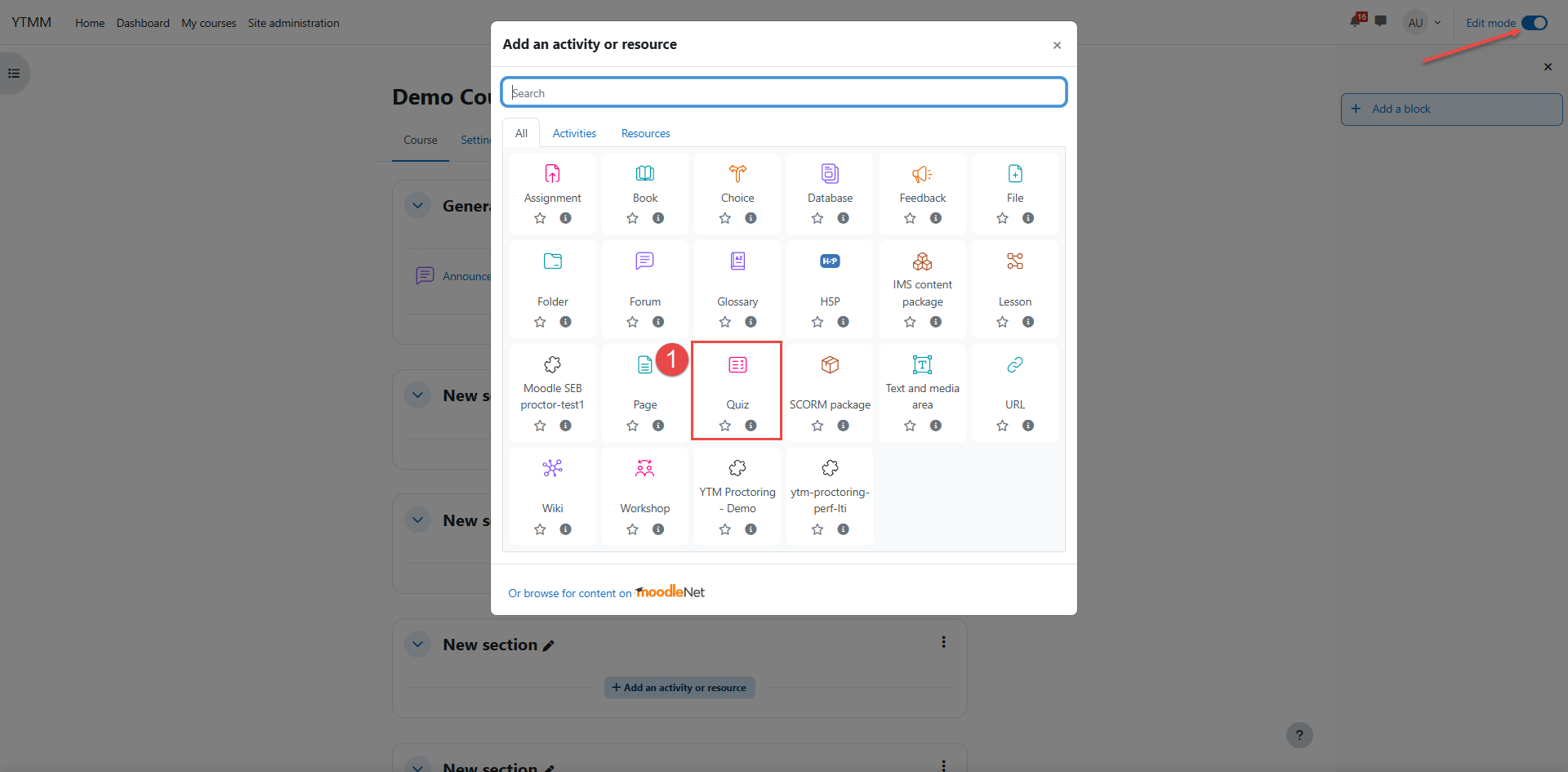Image resolution: width=1568 pixels, height=772 pixels.
Task: Choose the Feedback activity icon
Action: click(922, 173)
